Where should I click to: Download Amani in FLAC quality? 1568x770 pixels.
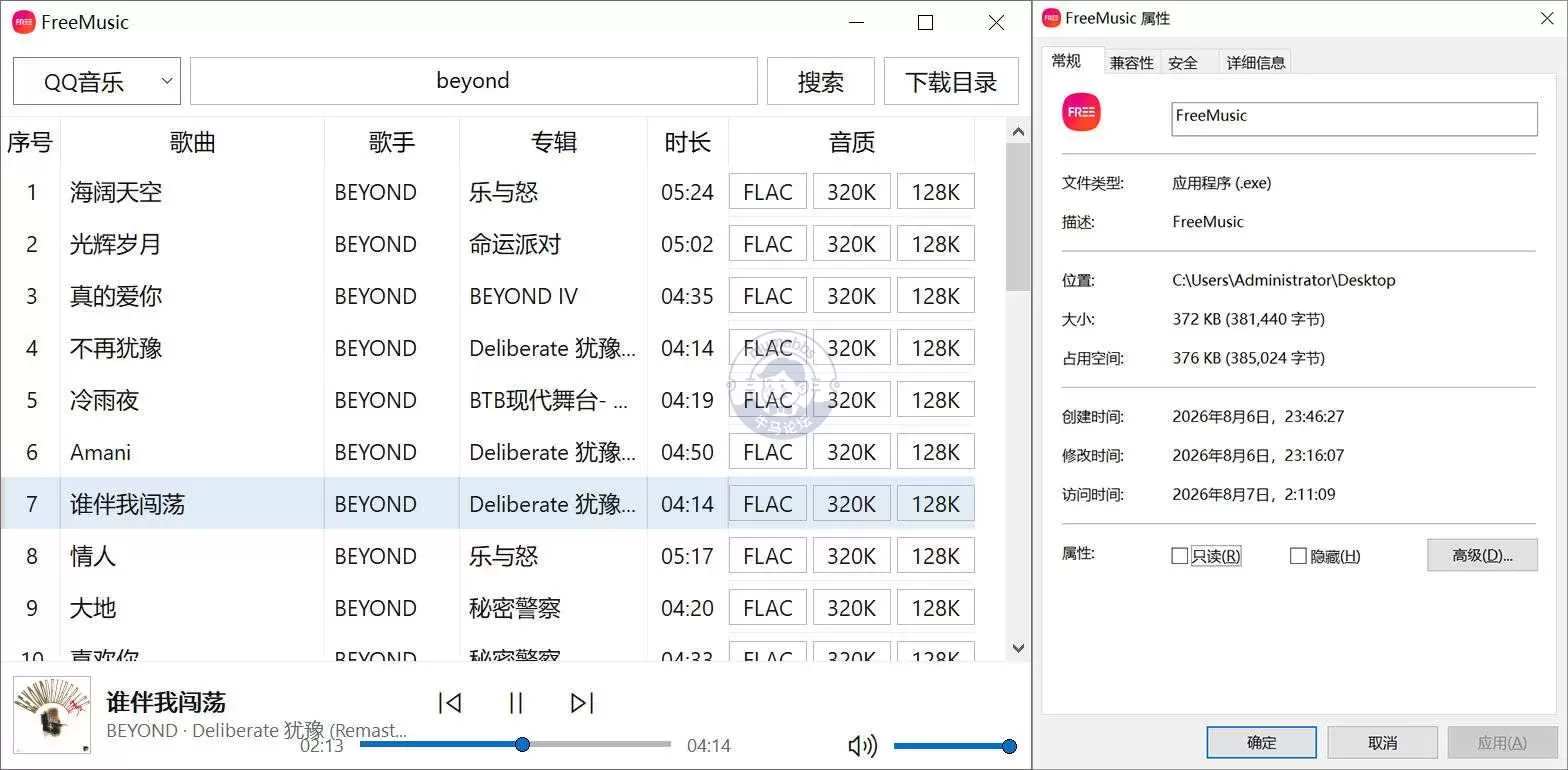point(768,452)
